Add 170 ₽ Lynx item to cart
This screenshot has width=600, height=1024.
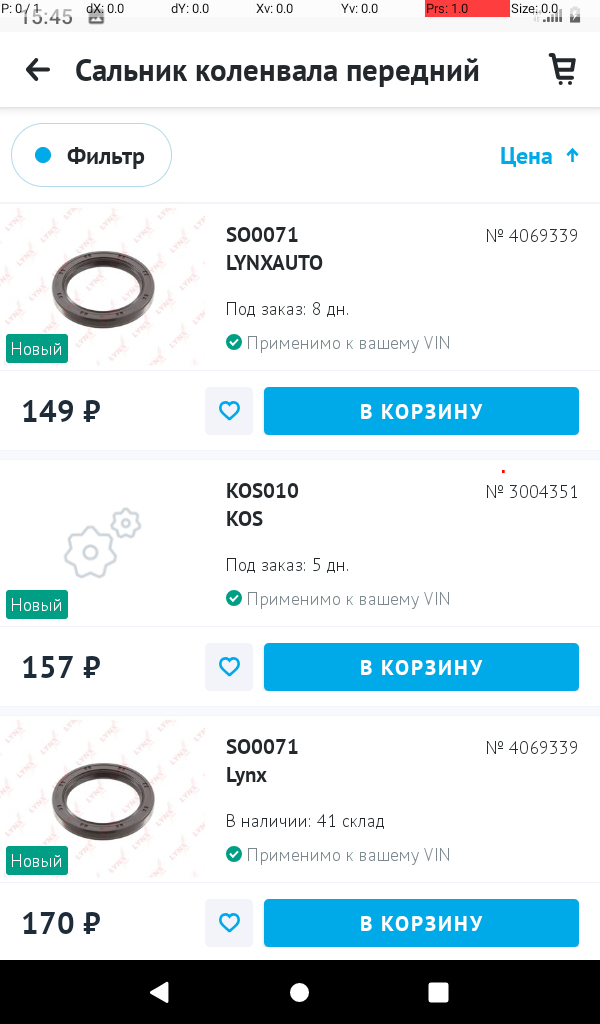point(421,923)
